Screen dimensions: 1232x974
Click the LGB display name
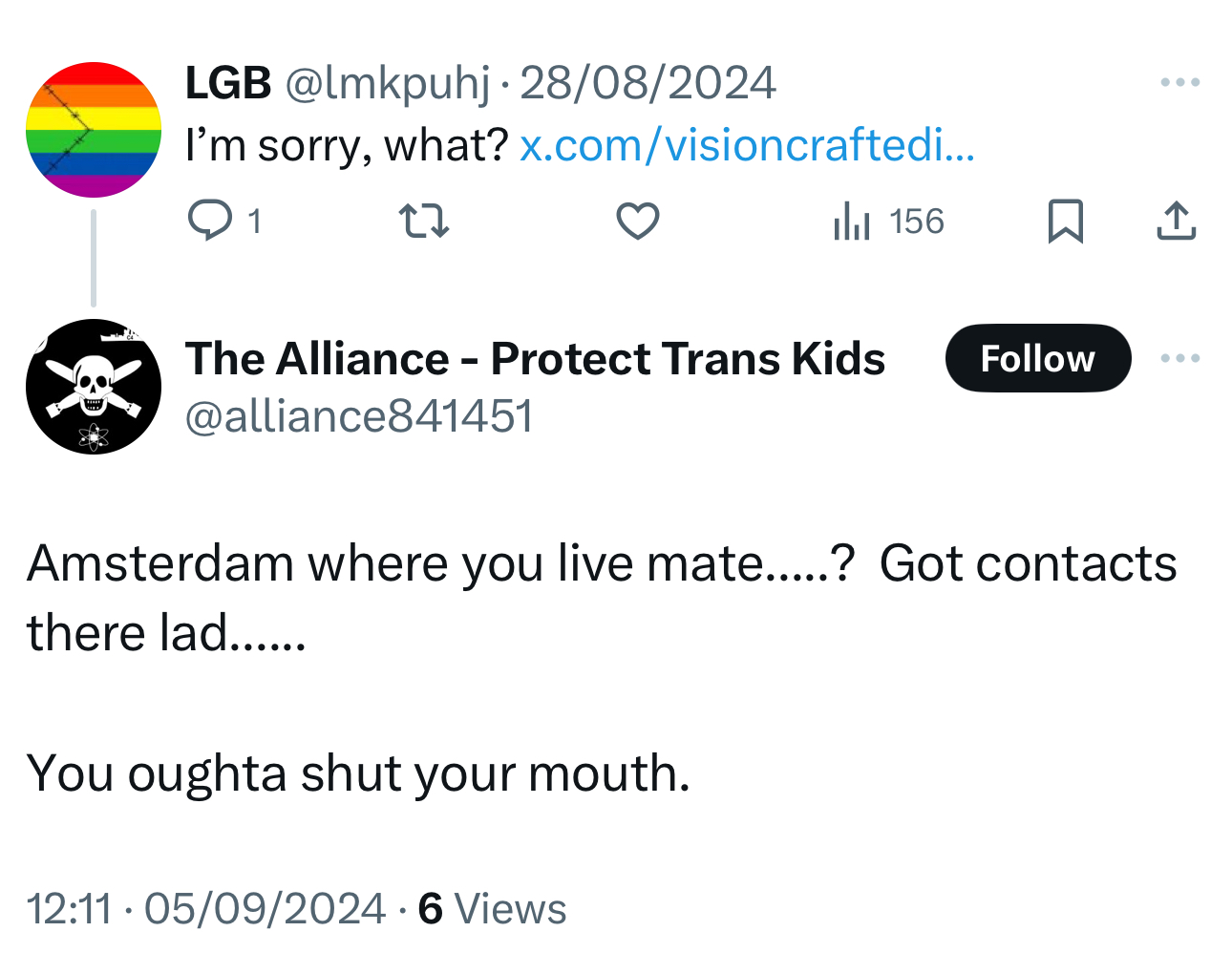coord(228,83)
